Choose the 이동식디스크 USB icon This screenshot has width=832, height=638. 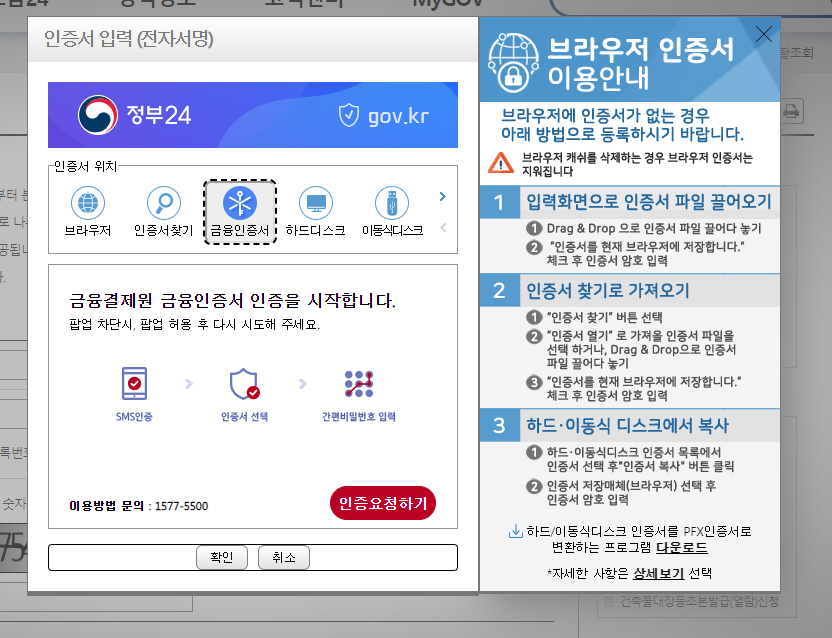[392, 203]
